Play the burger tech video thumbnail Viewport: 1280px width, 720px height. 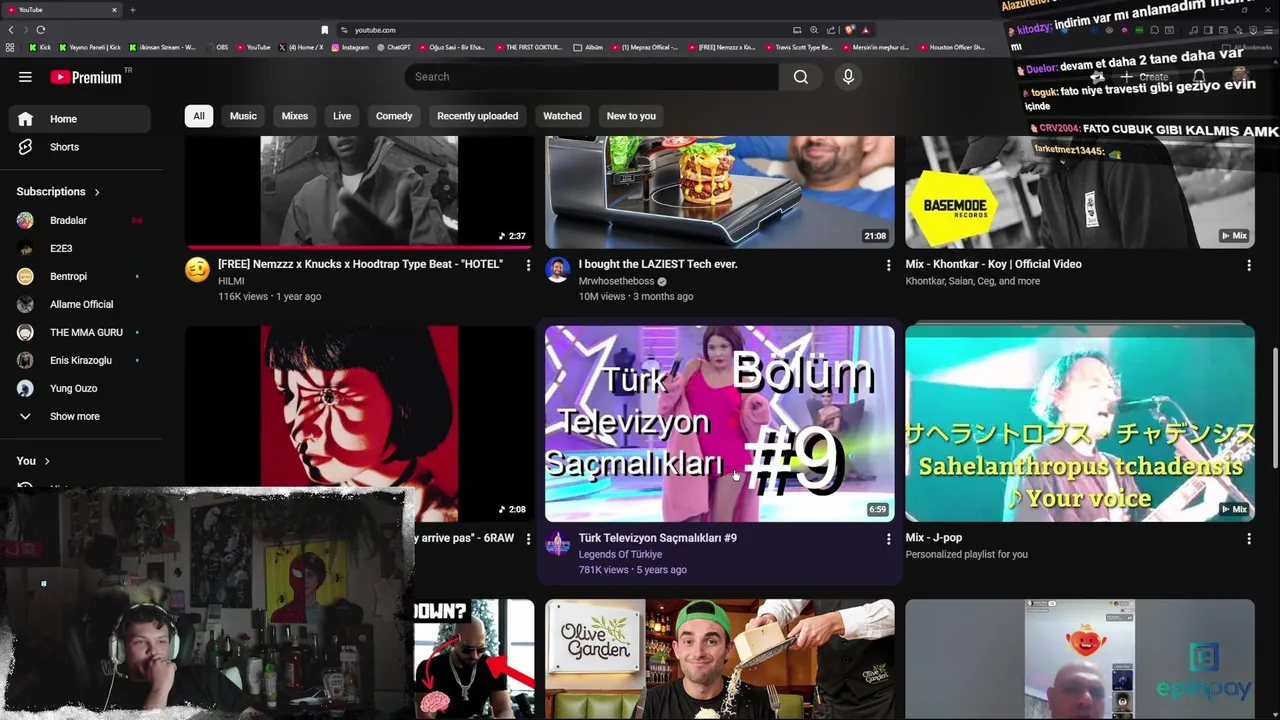pos(720,192)
